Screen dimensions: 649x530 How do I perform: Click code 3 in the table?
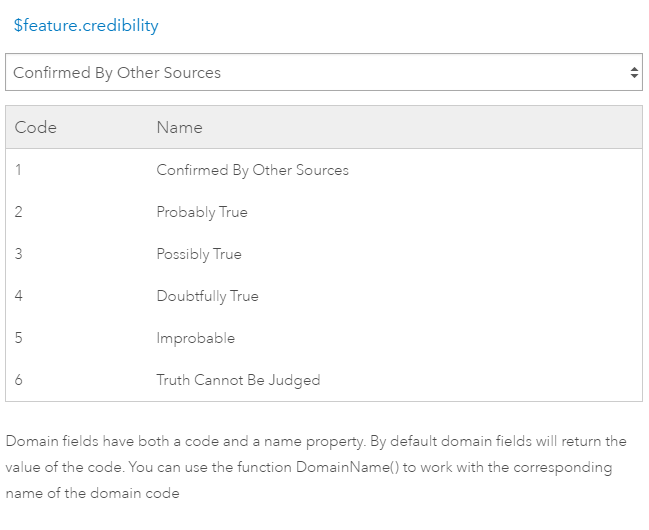click(19, 253)
